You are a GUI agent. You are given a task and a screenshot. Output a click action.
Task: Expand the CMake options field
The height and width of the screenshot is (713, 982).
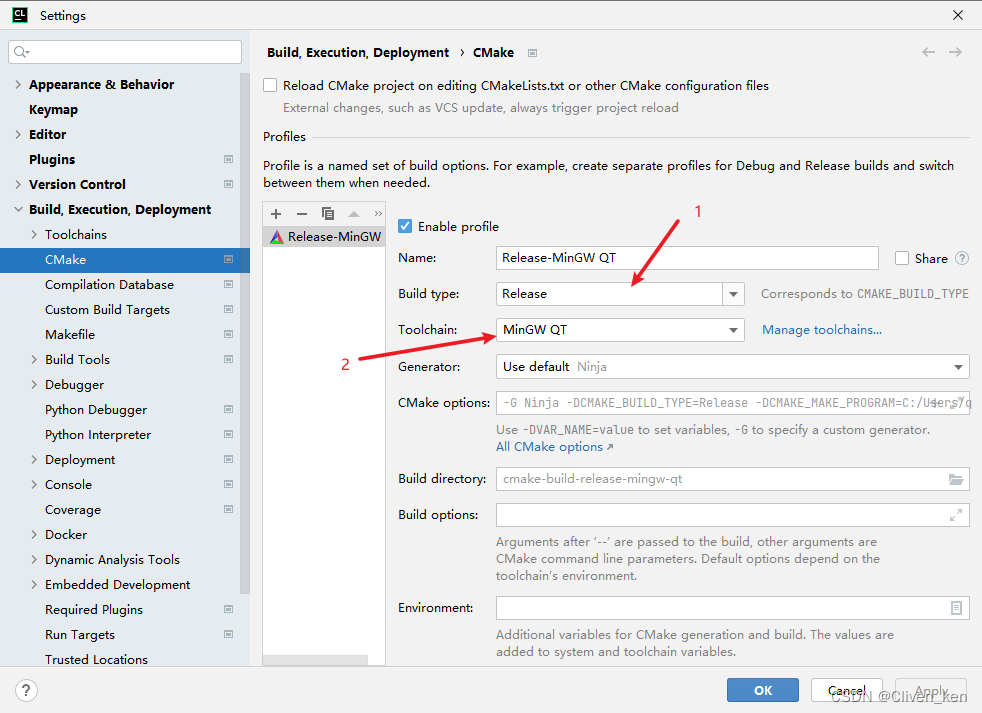(956, 402)
